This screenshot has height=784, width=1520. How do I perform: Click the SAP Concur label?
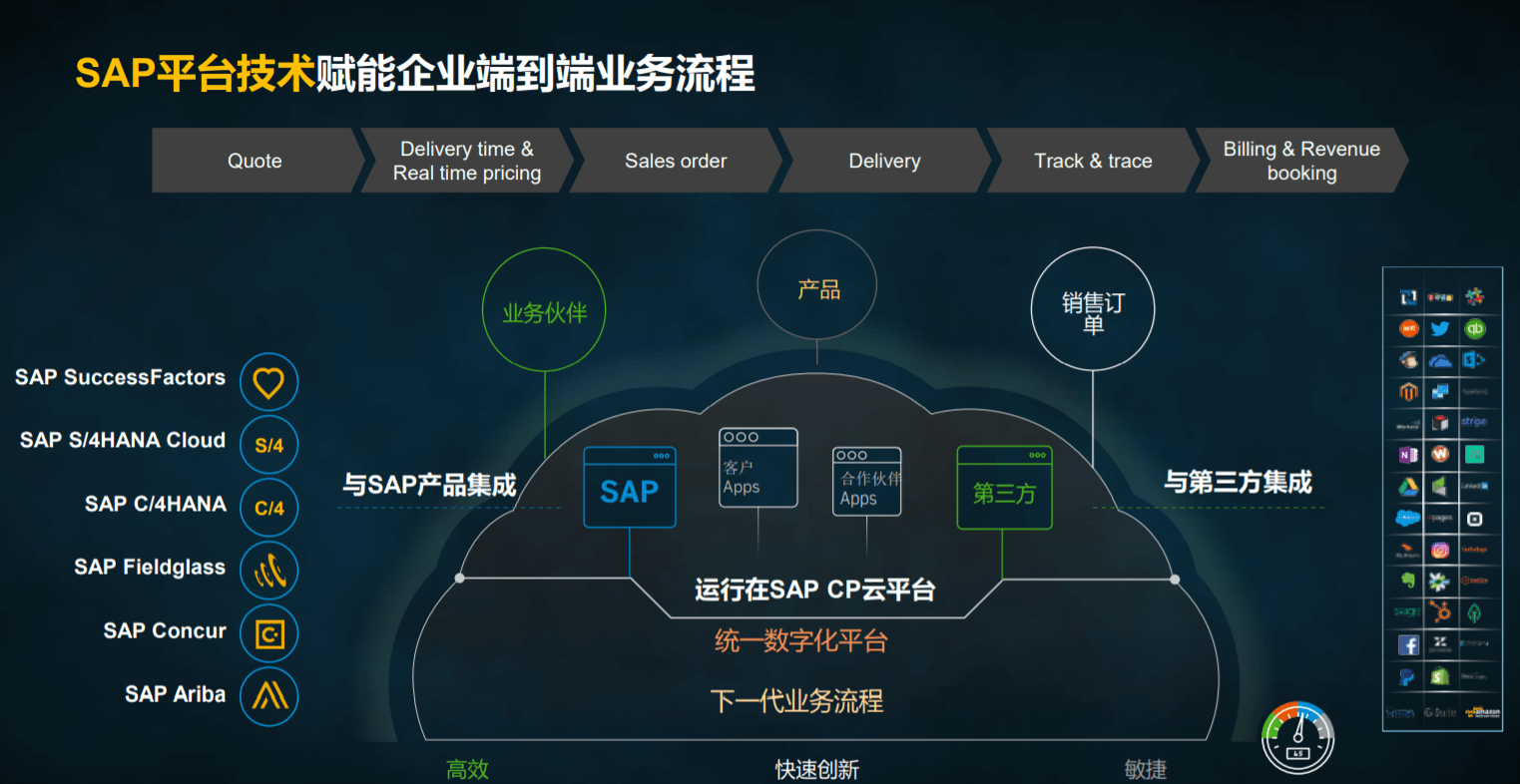tap(165, 630)
